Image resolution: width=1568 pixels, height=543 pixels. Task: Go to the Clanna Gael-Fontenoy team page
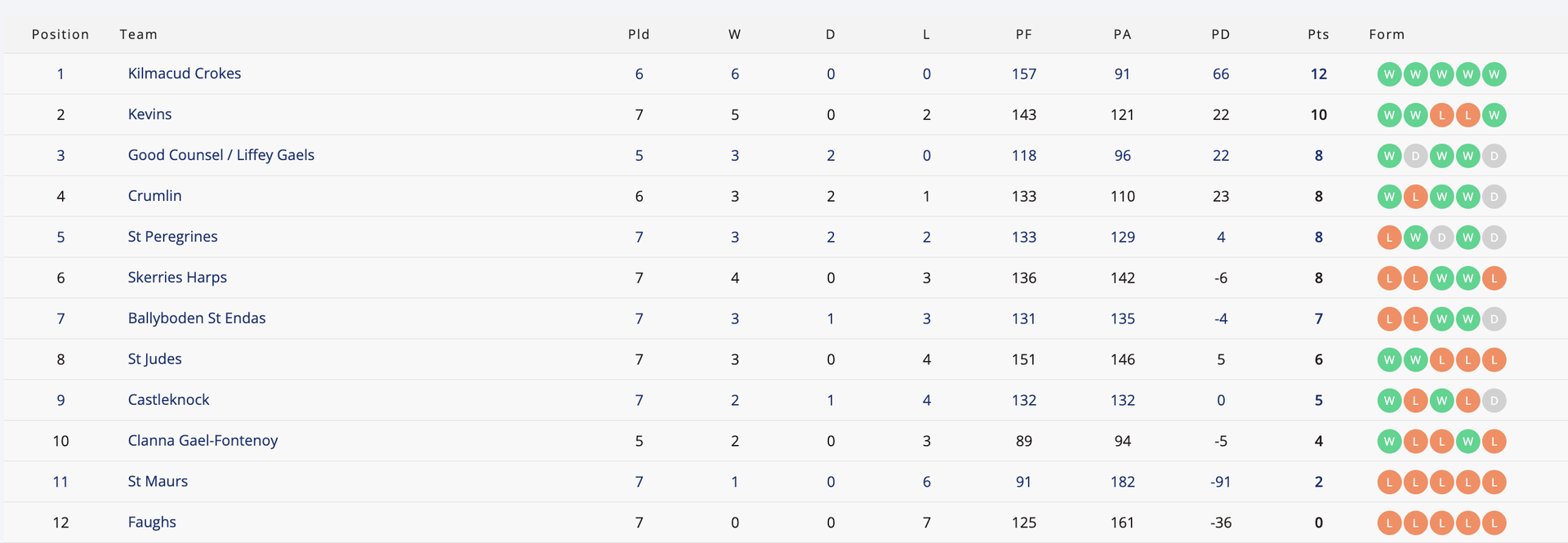(x=203, y=441)
